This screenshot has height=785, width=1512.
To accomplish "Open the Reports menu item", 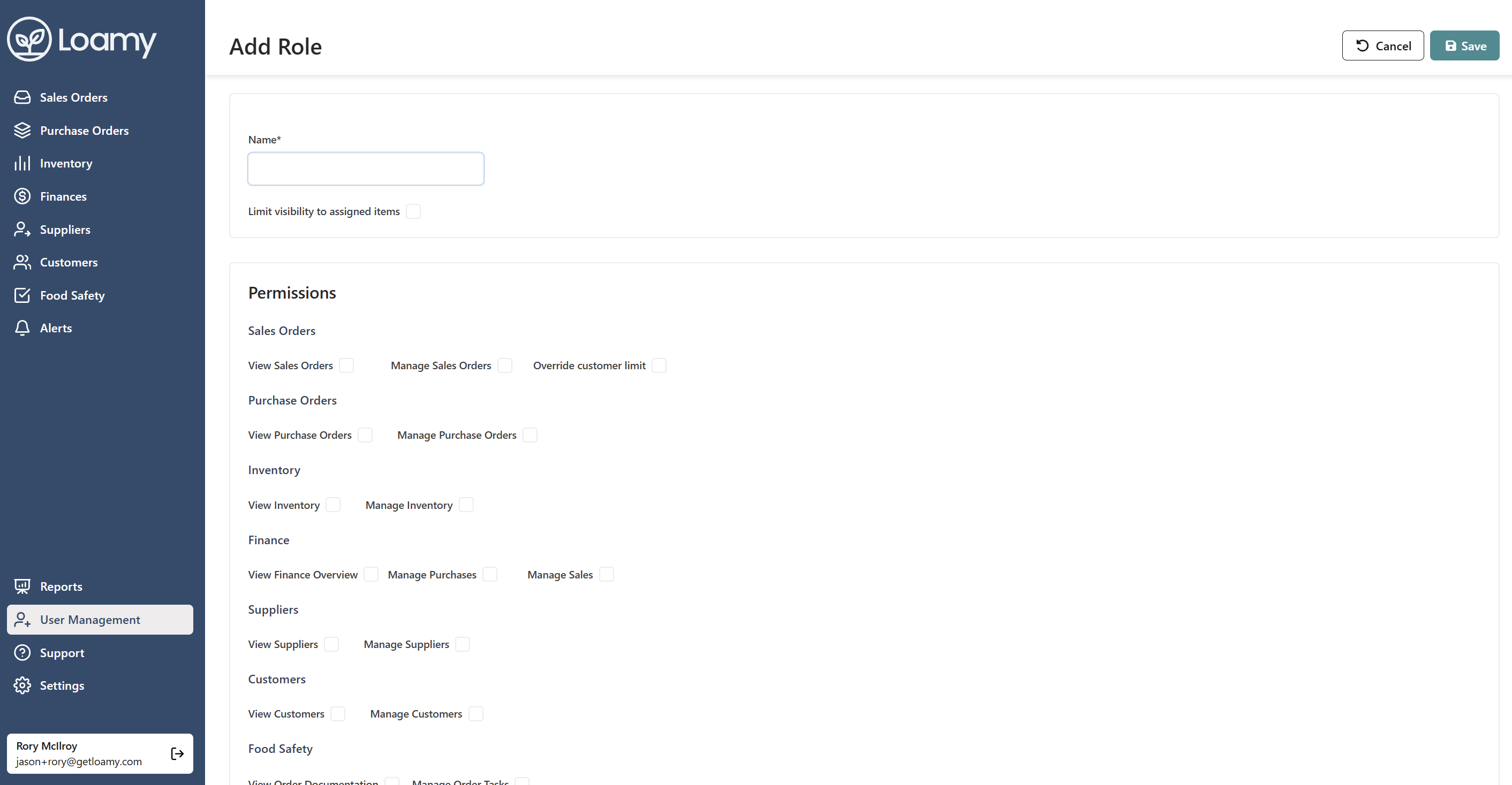I will (61, 586).
